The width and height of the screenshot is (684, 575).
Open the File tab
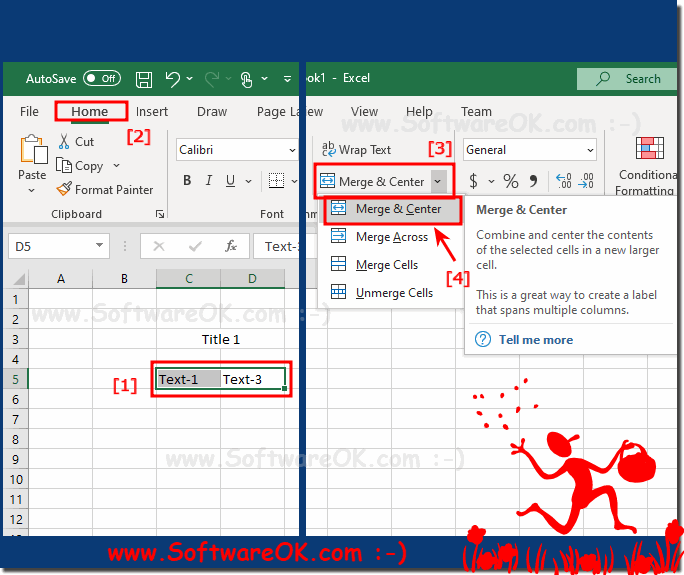click(x=29, y=112)
